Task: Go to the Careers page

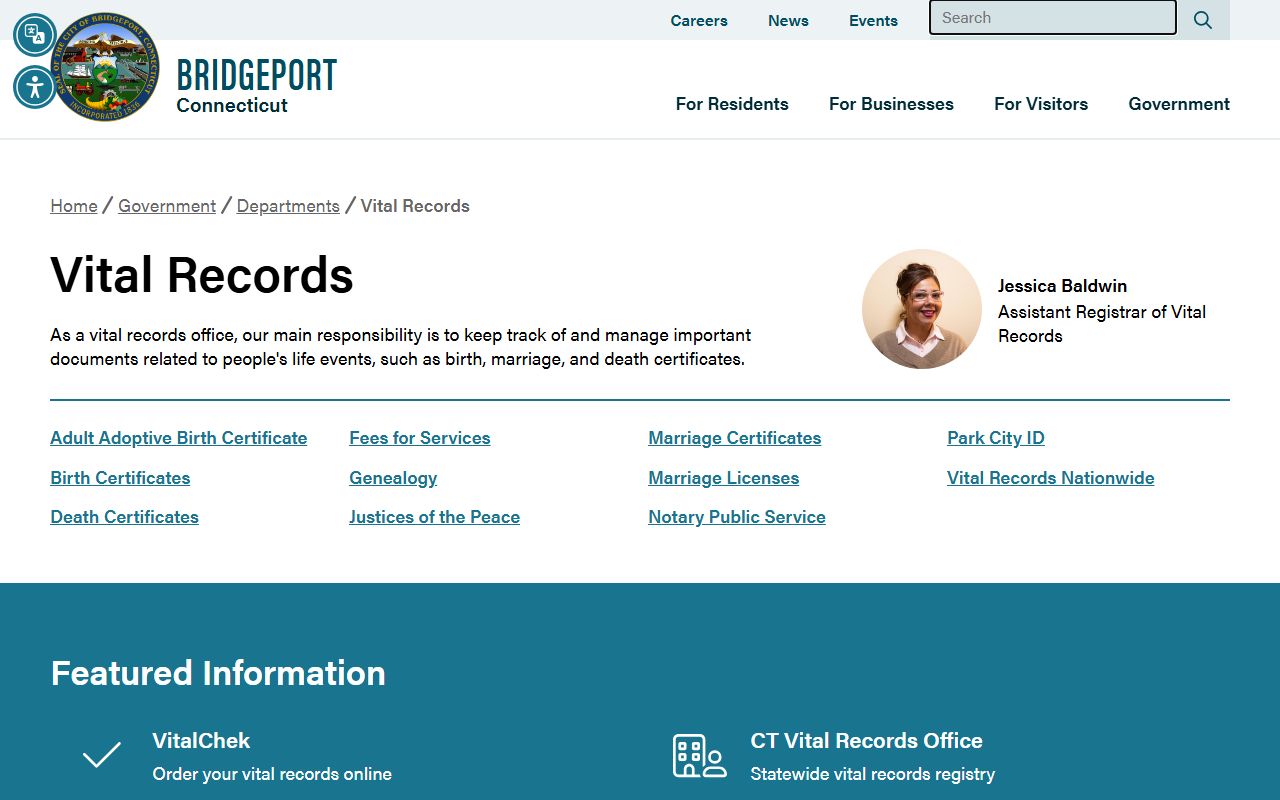Action: pyautogui.click(x=699, y=21)
